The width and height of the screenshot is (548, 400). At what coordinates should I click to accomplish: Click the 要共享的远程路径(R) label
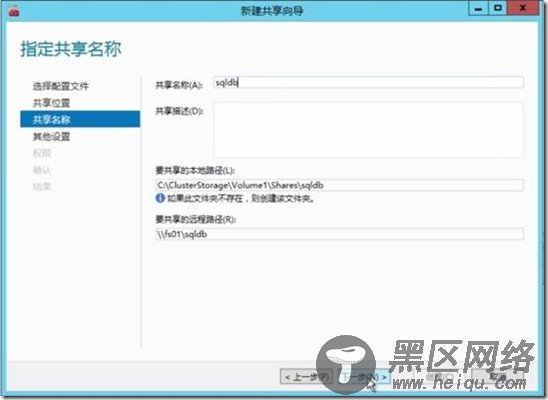click(x=196, y=219)
